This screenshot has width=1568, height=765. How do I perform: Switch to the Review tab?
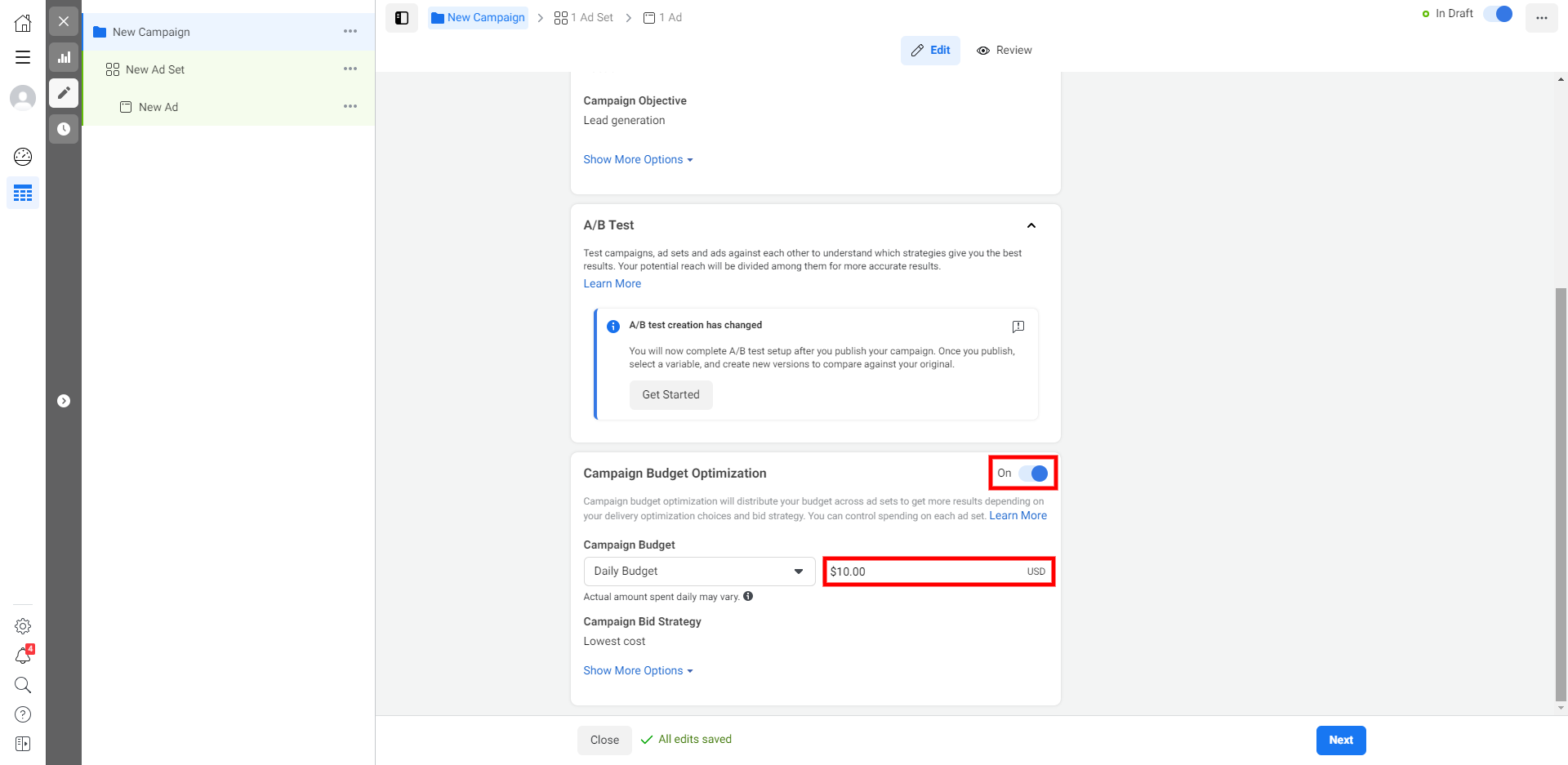coord(1004,51)
